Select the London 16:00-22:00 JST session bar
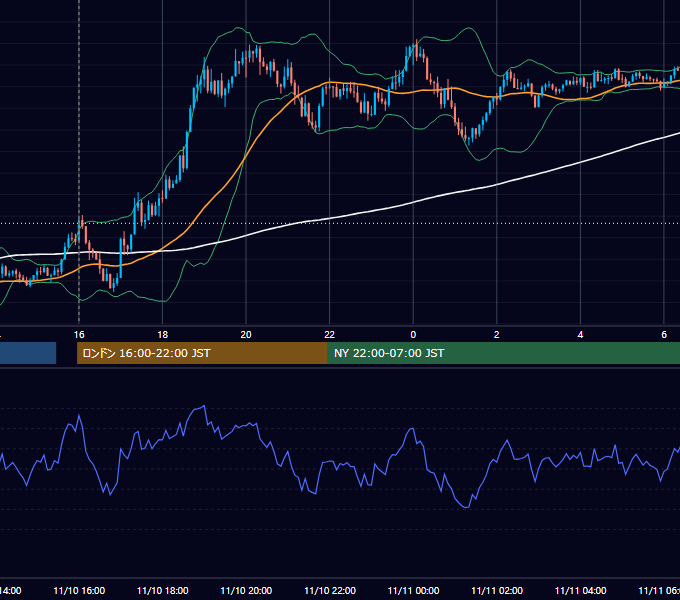Screen dimensions: 680x600 (202, 353)
